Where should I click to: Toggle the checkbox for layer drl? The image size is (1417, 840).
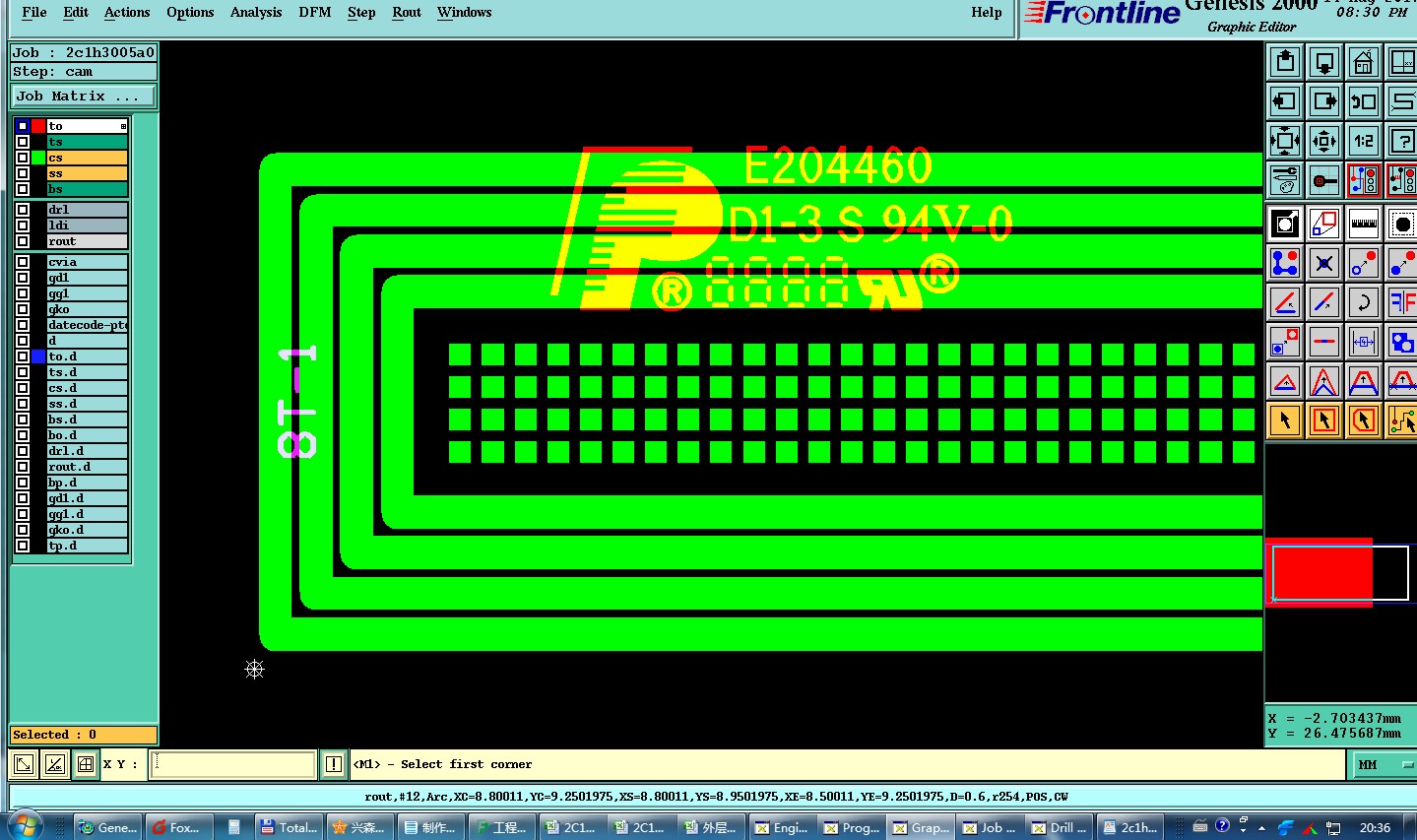[x=23, y=210]
